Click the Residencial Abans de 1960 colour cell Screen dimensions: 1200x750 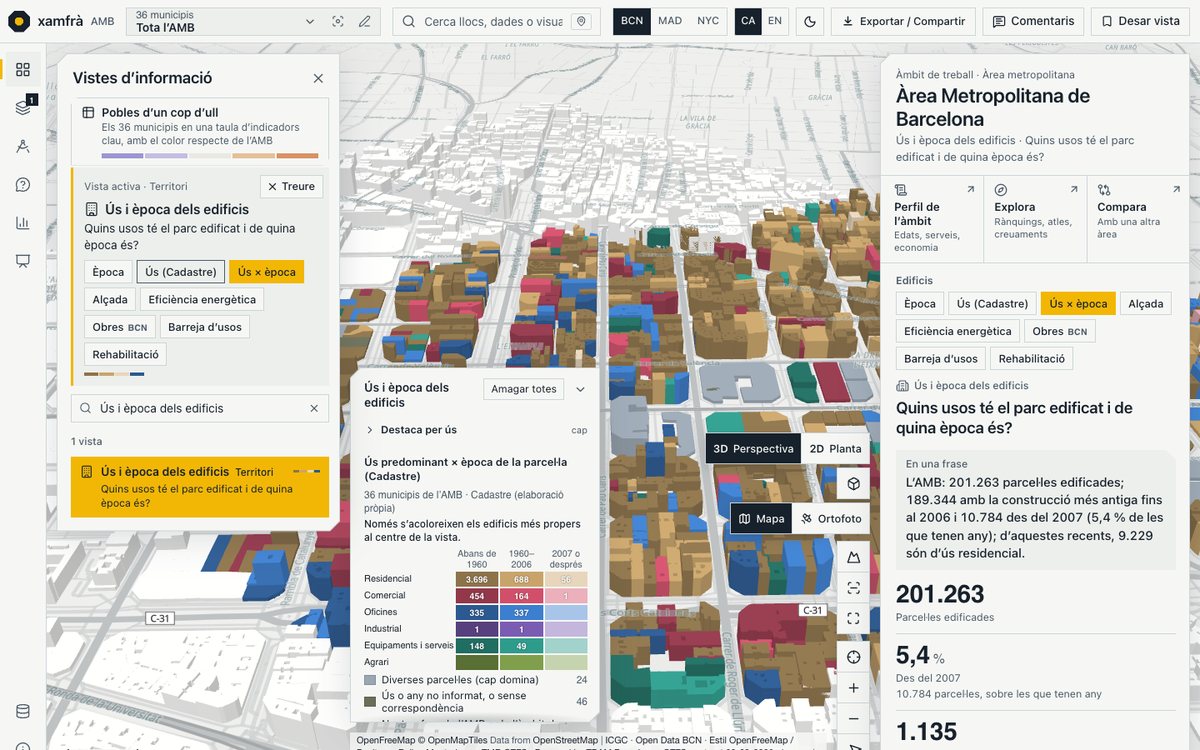pyautogui.click(x=477, y=579)
